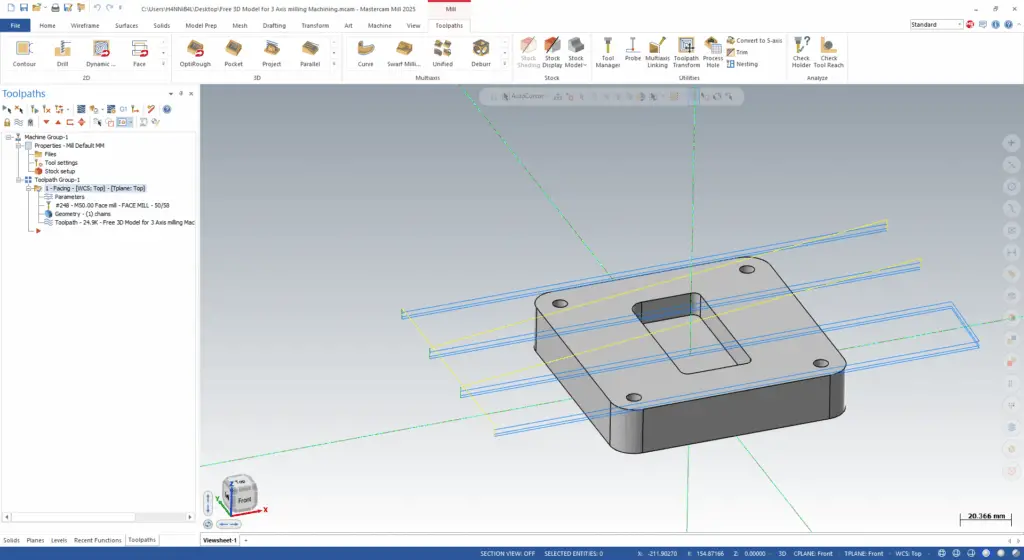Run Check Holder analysis
This screenshot has height=560, width=1024.
801,52
